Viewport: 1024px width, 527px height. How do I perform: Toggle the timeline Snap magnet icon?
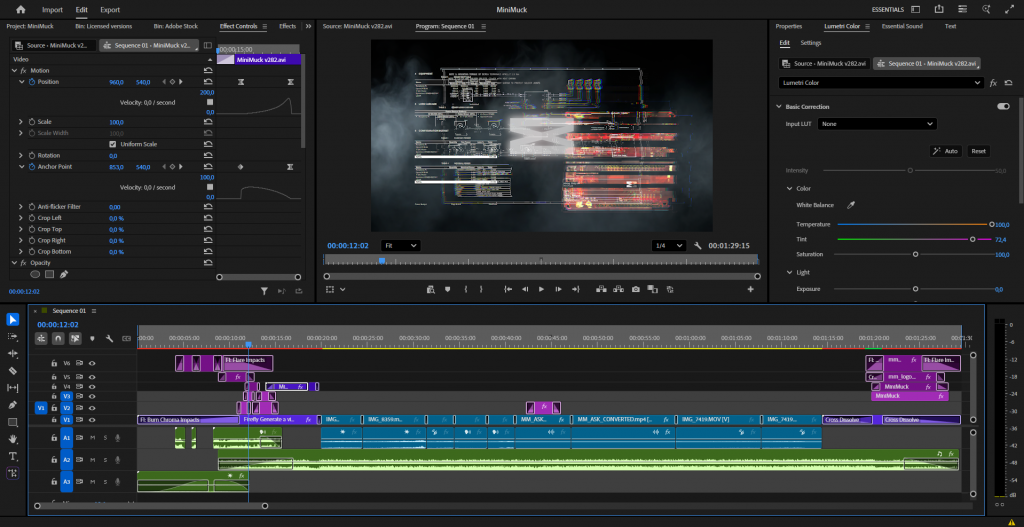point(60,338)
